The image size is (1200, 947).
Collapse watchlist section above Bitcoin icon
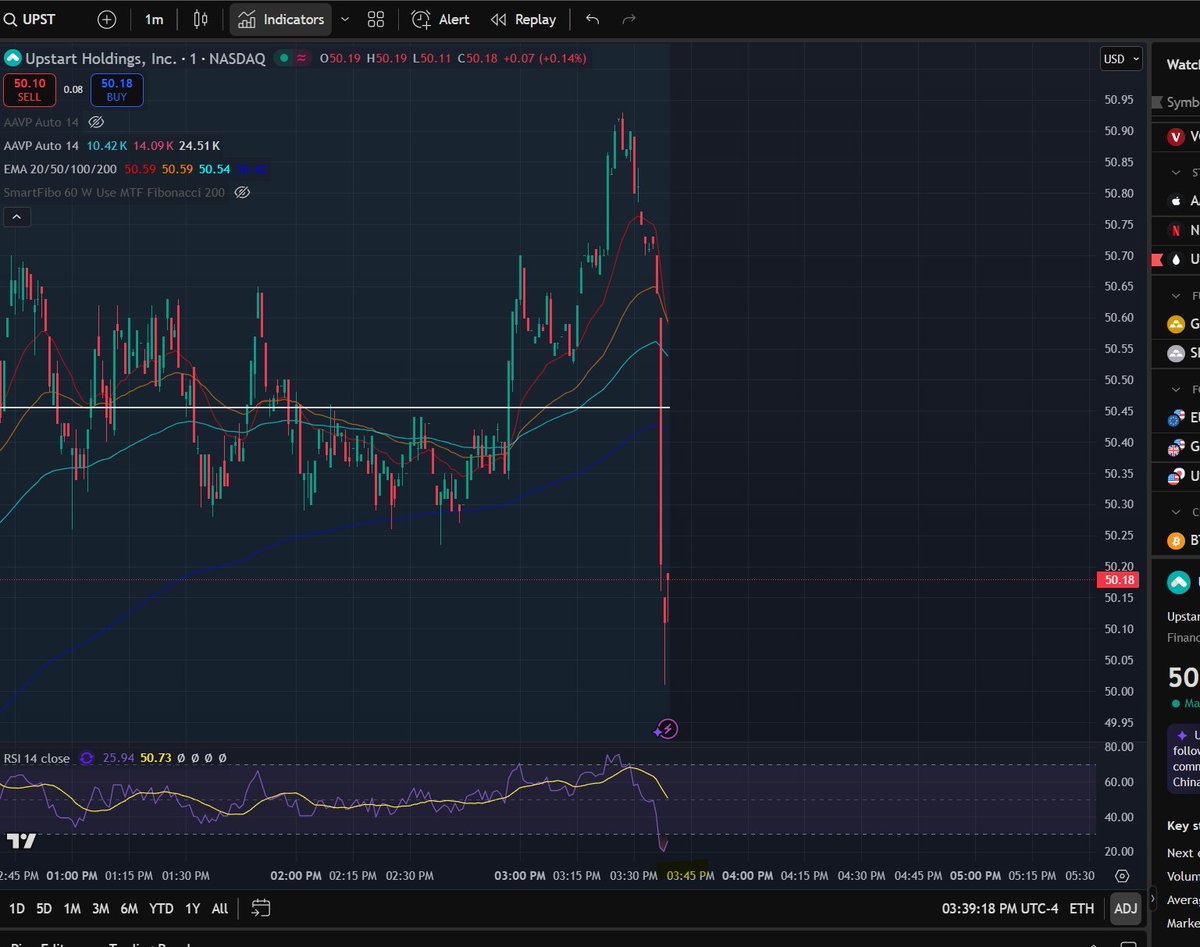click(1176, 512)
